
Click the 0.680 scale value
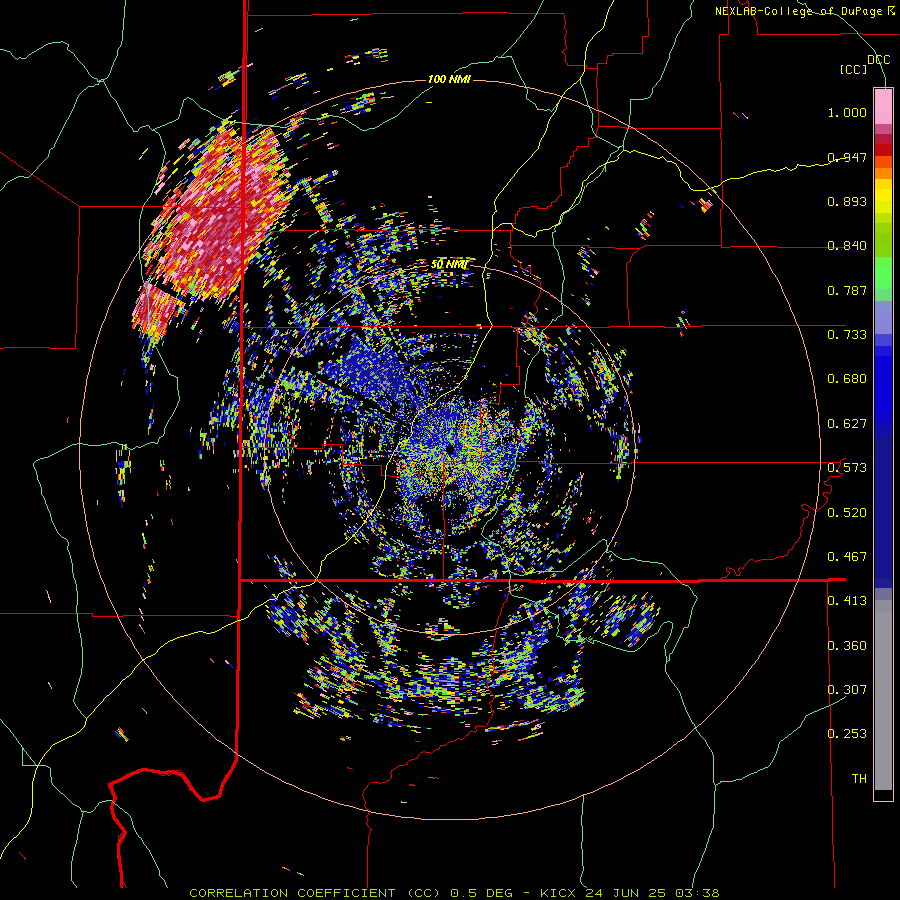pyautogui.click(x=847, y=379)
